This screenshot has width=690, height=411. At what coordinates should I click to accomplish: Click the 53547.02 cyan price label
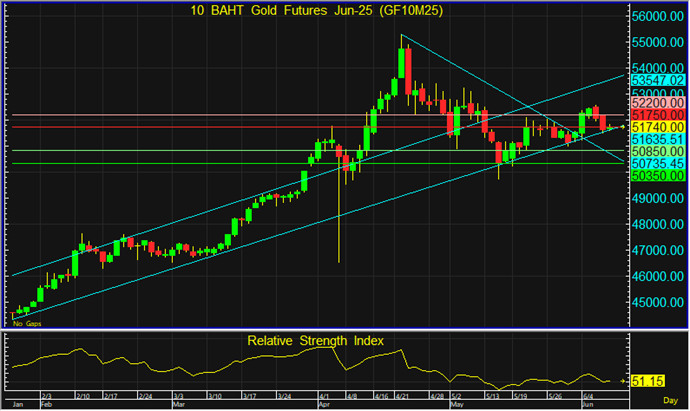click(x=658, y=81)
